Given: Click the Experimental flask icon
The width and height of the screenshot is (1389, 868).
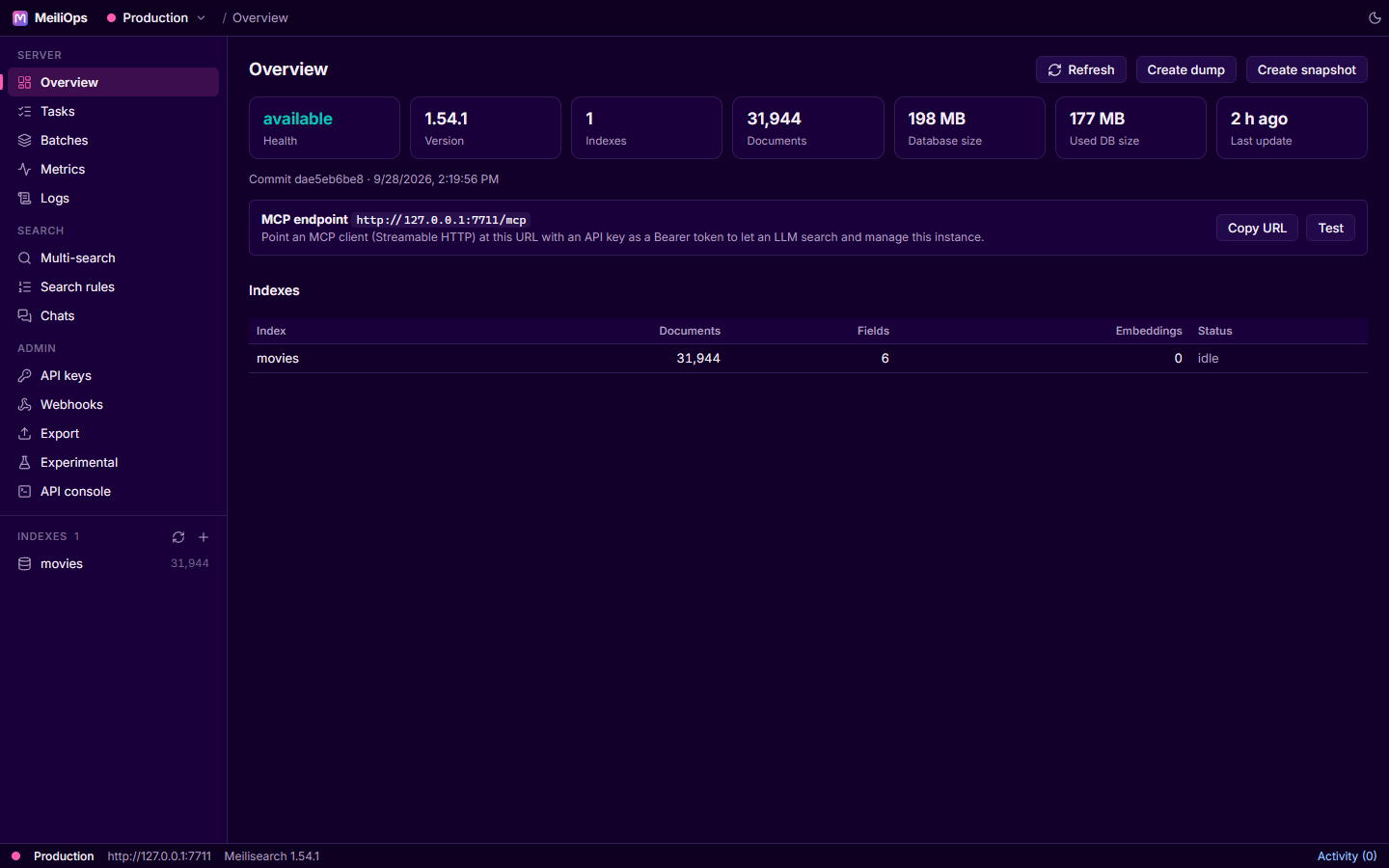Looking at the screenshot, I should 25,463.
